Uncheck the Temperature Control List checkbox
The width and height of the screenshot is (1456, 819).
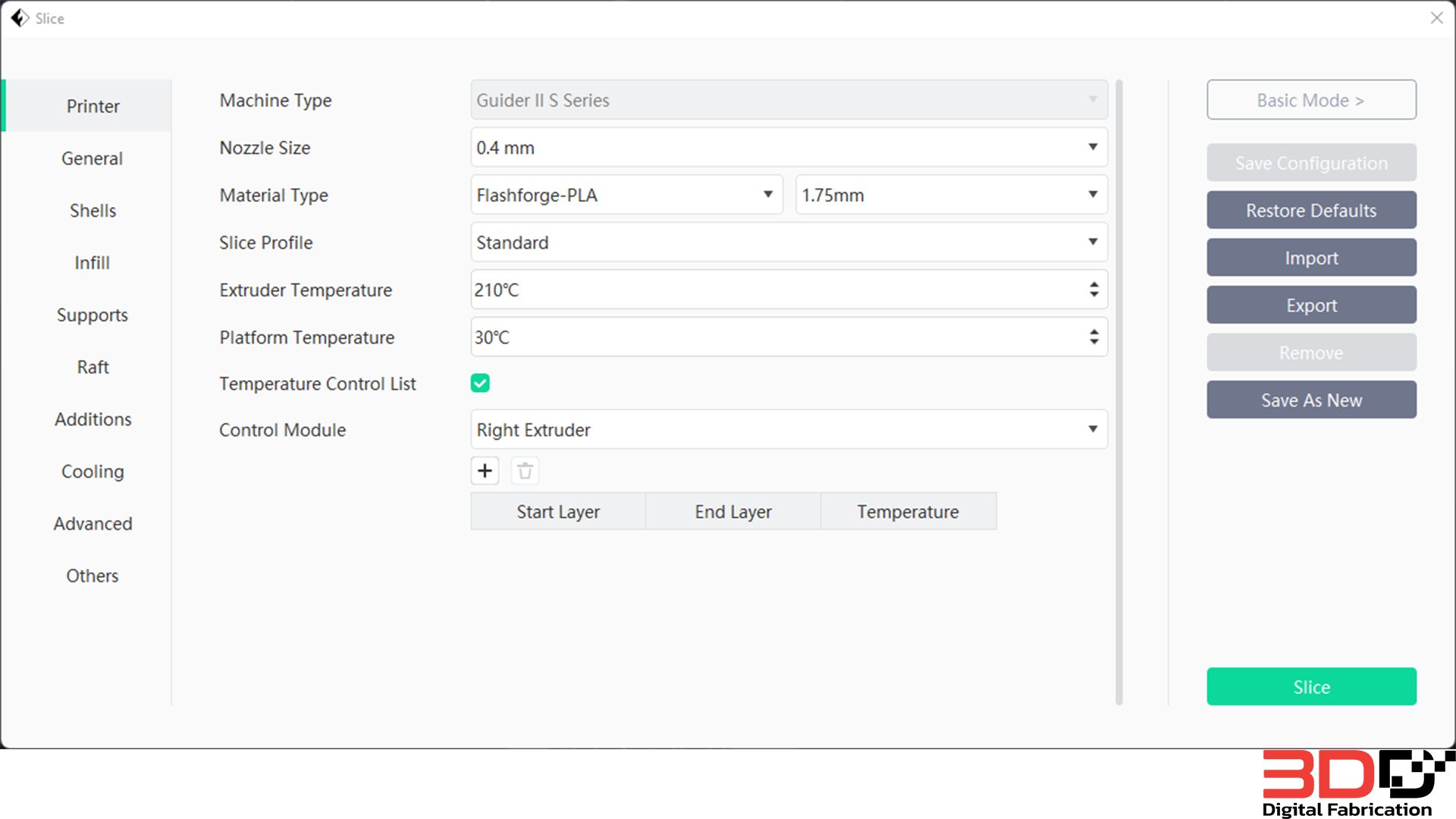pyautogui.click(x=480, y=384)
